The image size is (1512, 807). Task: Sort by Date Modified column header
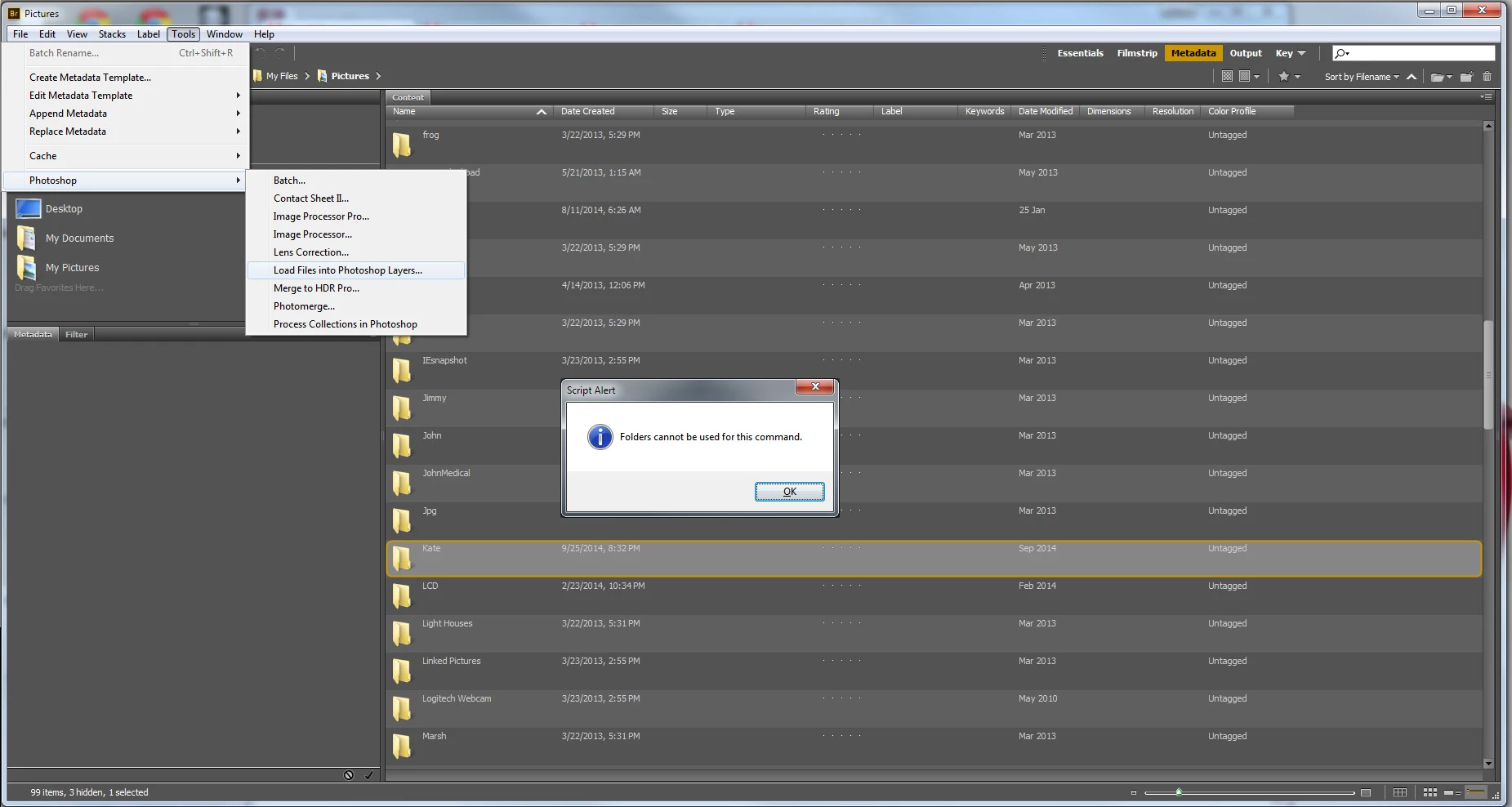[1045, 111]
